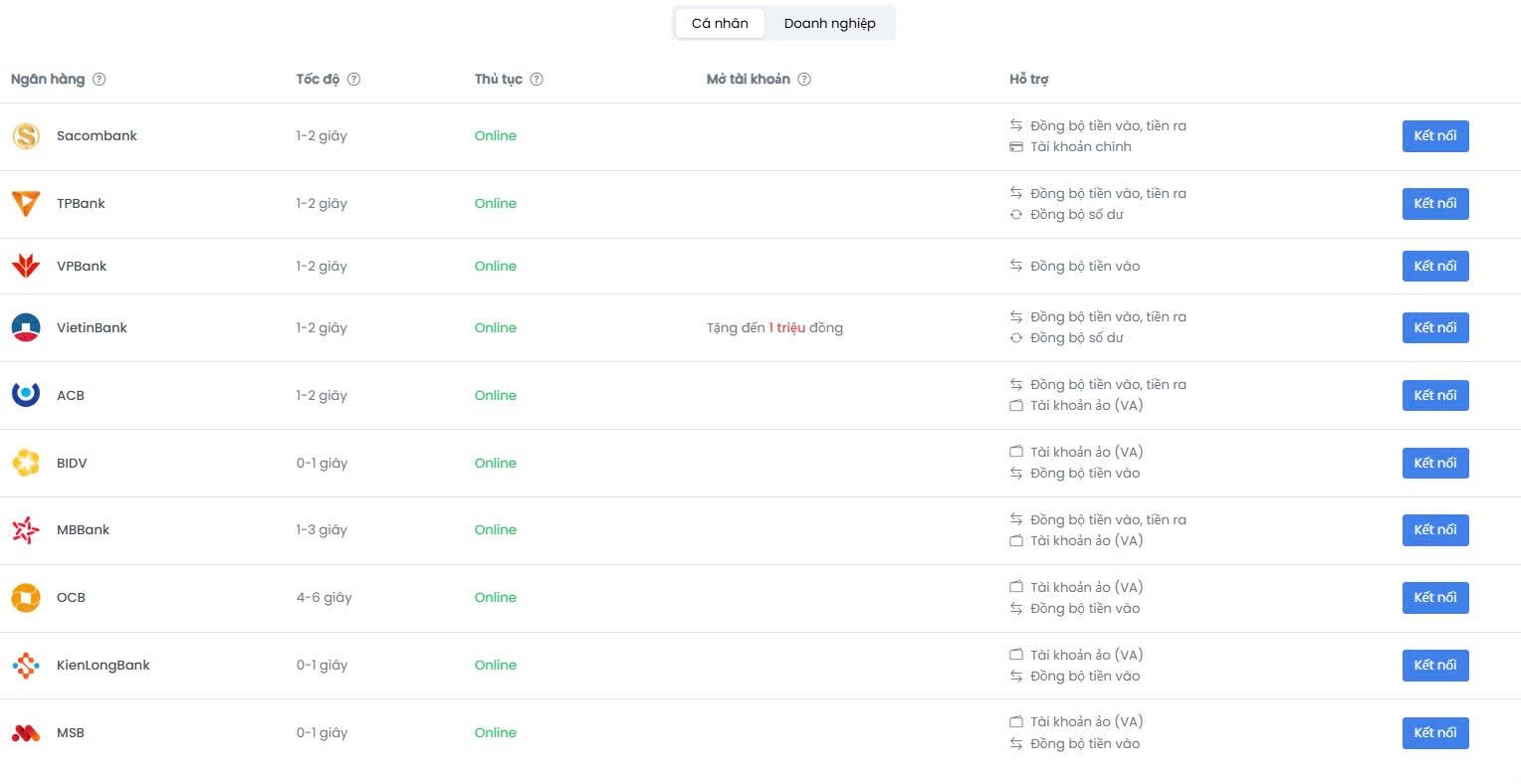
Task: Click VietinBank's 'Tặng đến 1 triệu đồng' offer
Action: (774, 328)
